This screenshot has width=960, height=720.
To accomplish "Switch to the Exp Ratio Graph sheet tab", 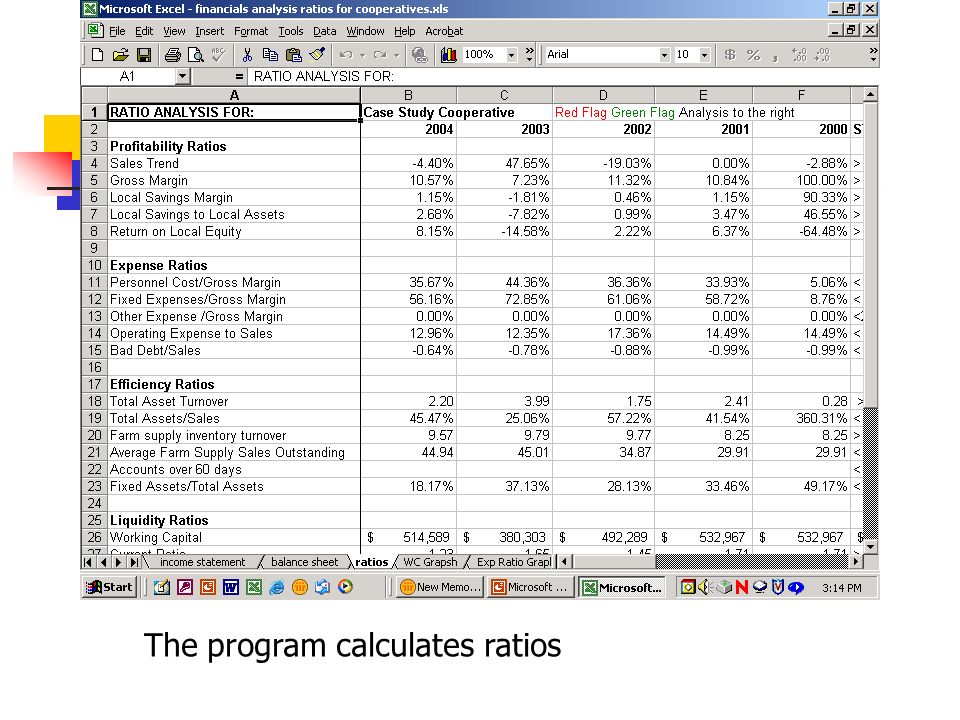I will (513, 562).
